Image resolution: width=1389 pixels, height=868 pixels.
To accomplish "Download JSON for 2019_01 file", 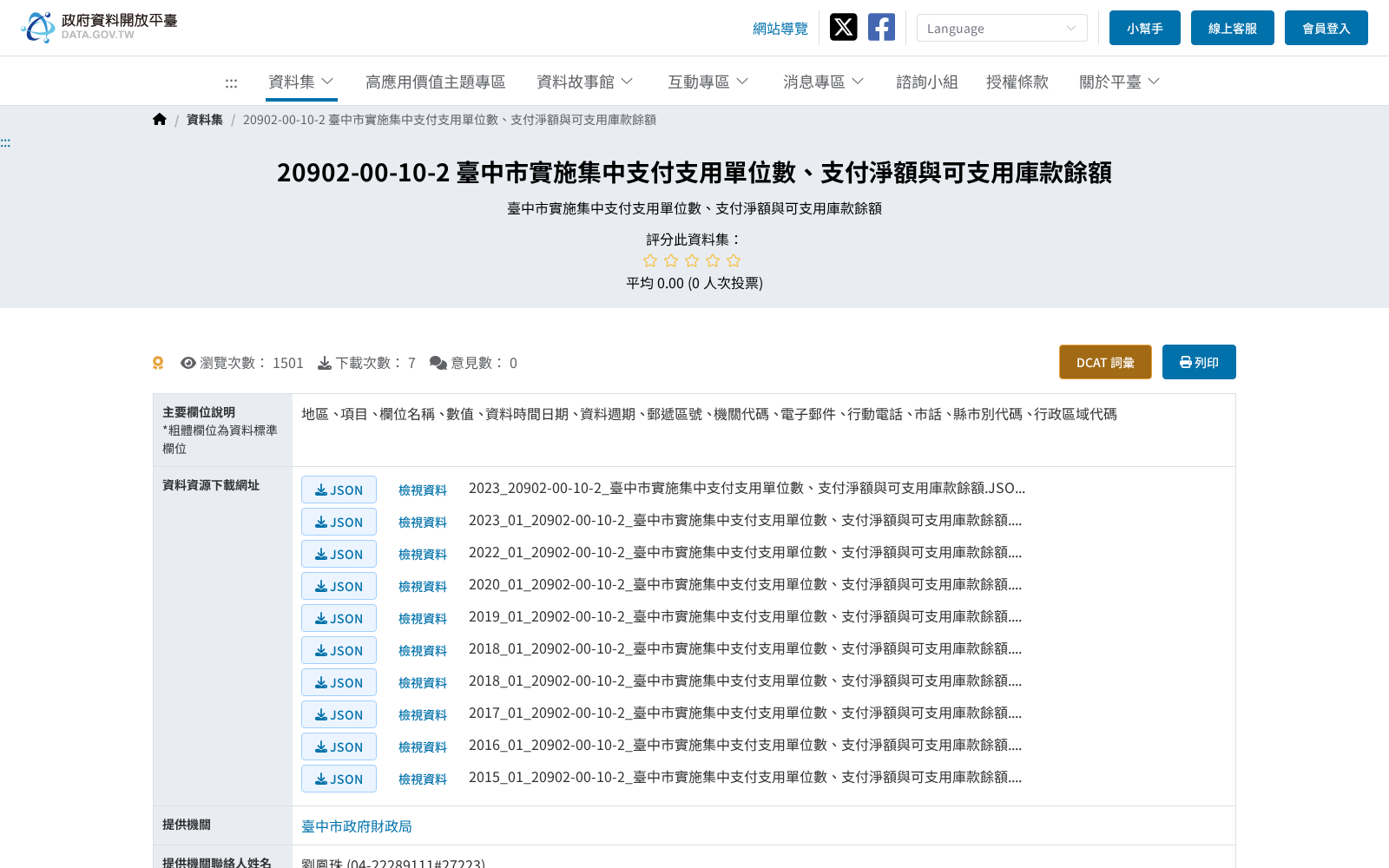I will coord(339,618).
